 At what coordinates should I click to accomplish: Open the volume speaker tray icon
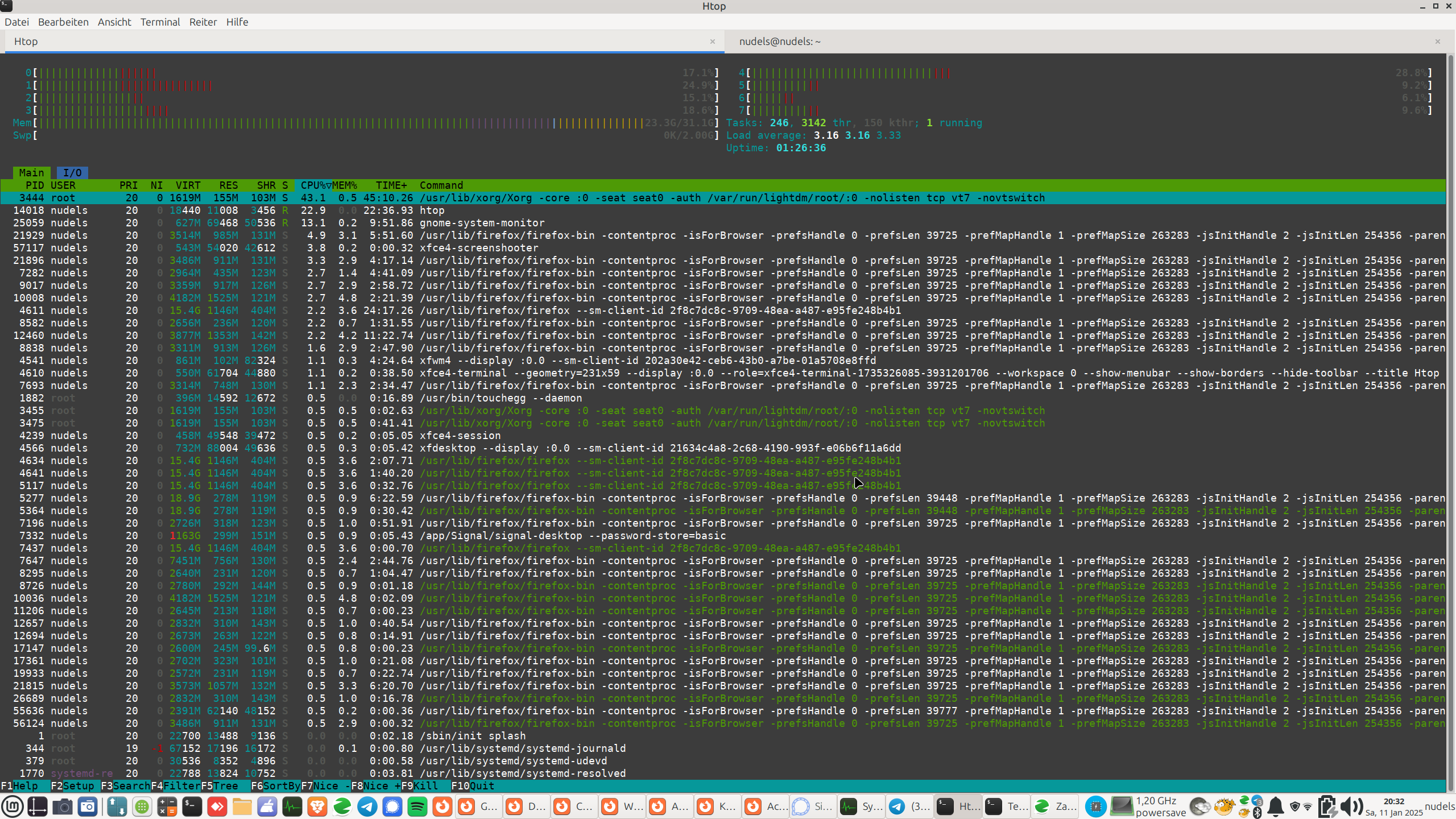coord(1351,806)
